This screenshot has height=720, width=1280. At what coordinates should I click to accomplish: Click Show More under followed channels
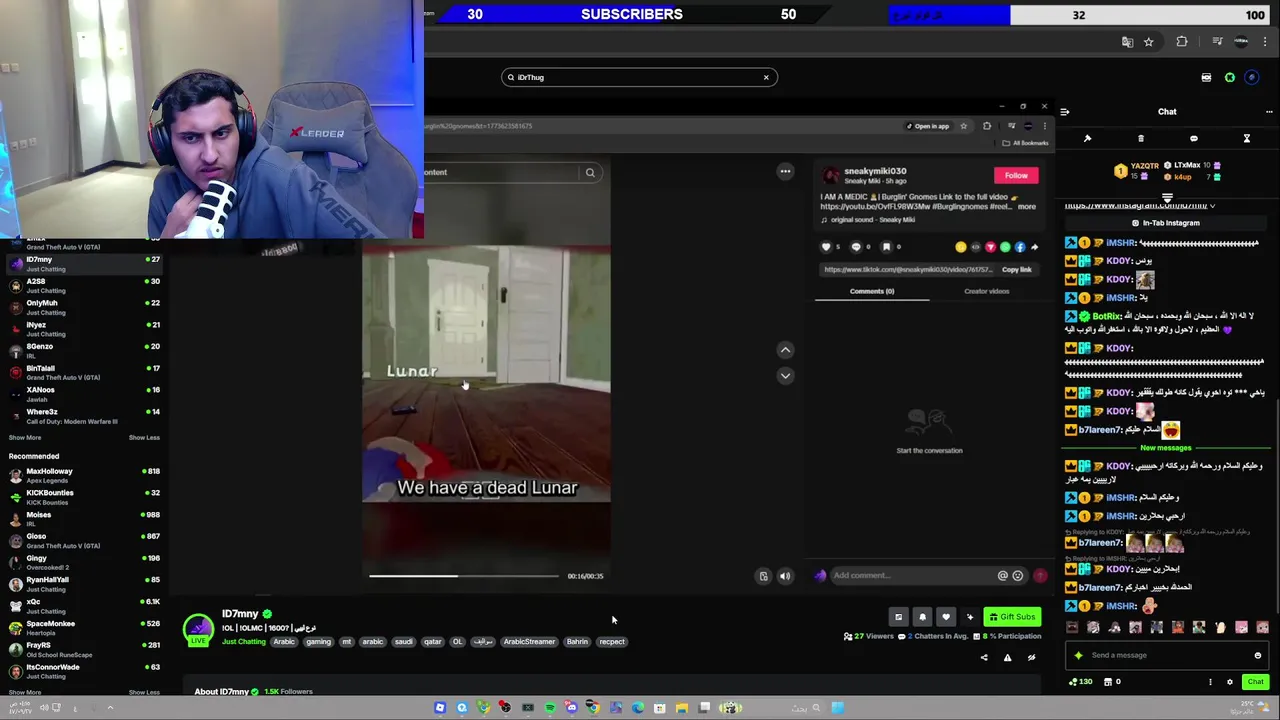click(x=25, y=438)
